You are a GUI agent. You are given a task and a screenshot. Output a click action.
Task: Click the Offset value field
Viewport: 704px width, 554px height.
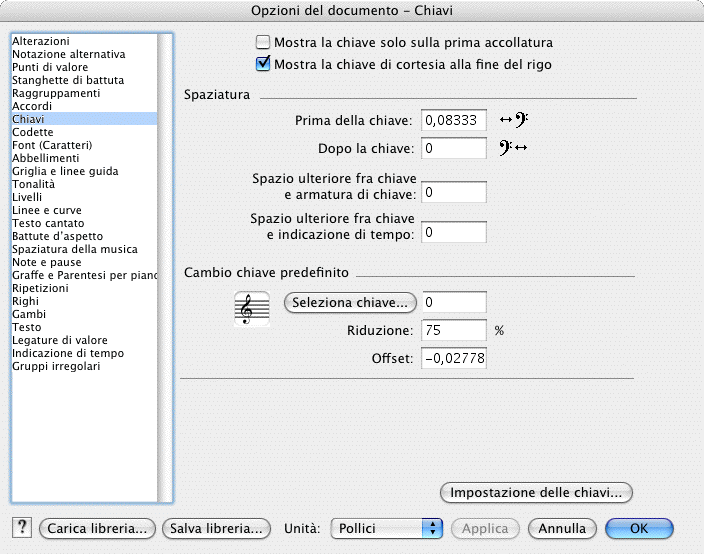coord(453,358)
